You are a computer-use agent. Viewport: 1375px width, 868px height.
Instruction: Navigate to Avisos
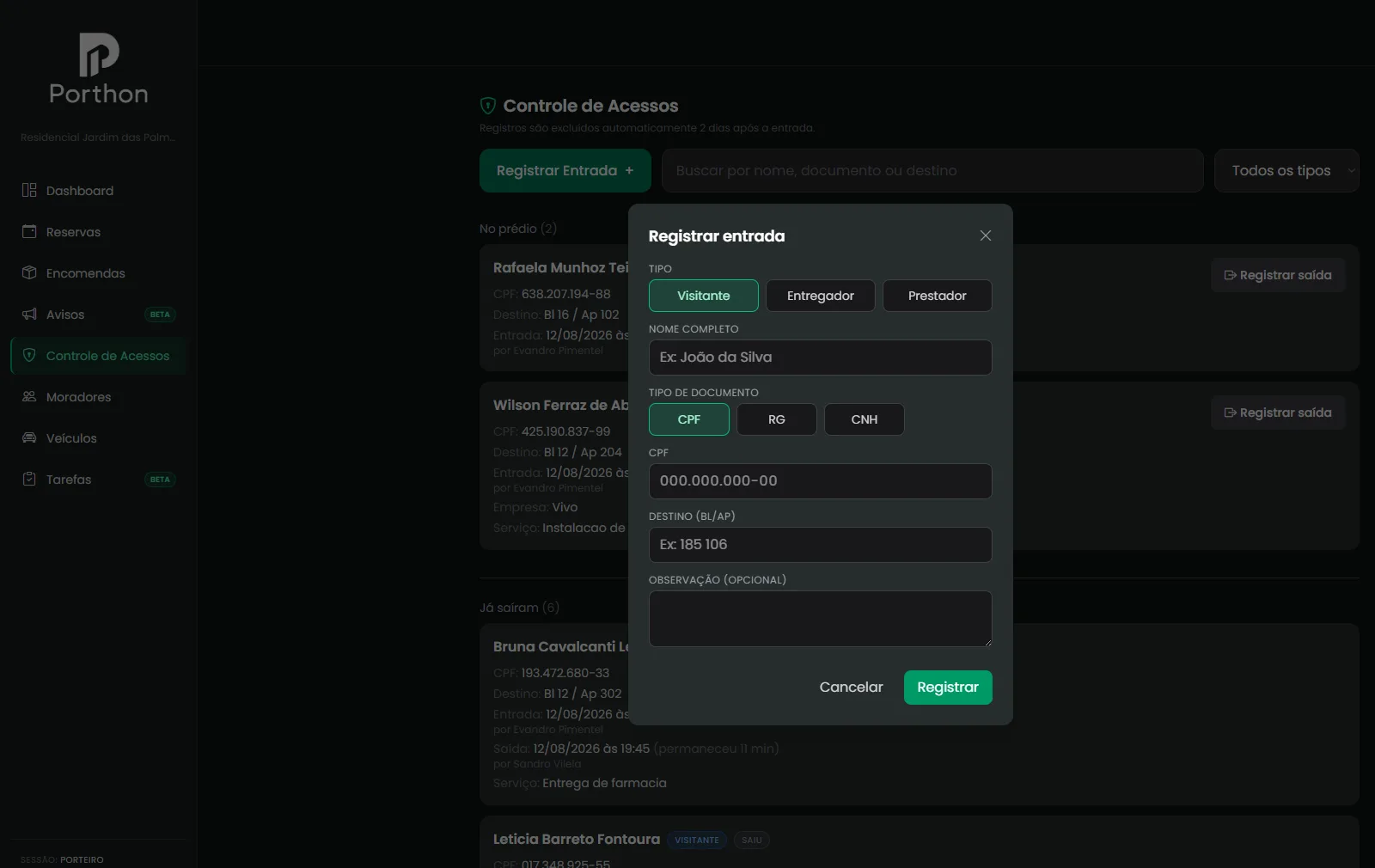[98, 315]
